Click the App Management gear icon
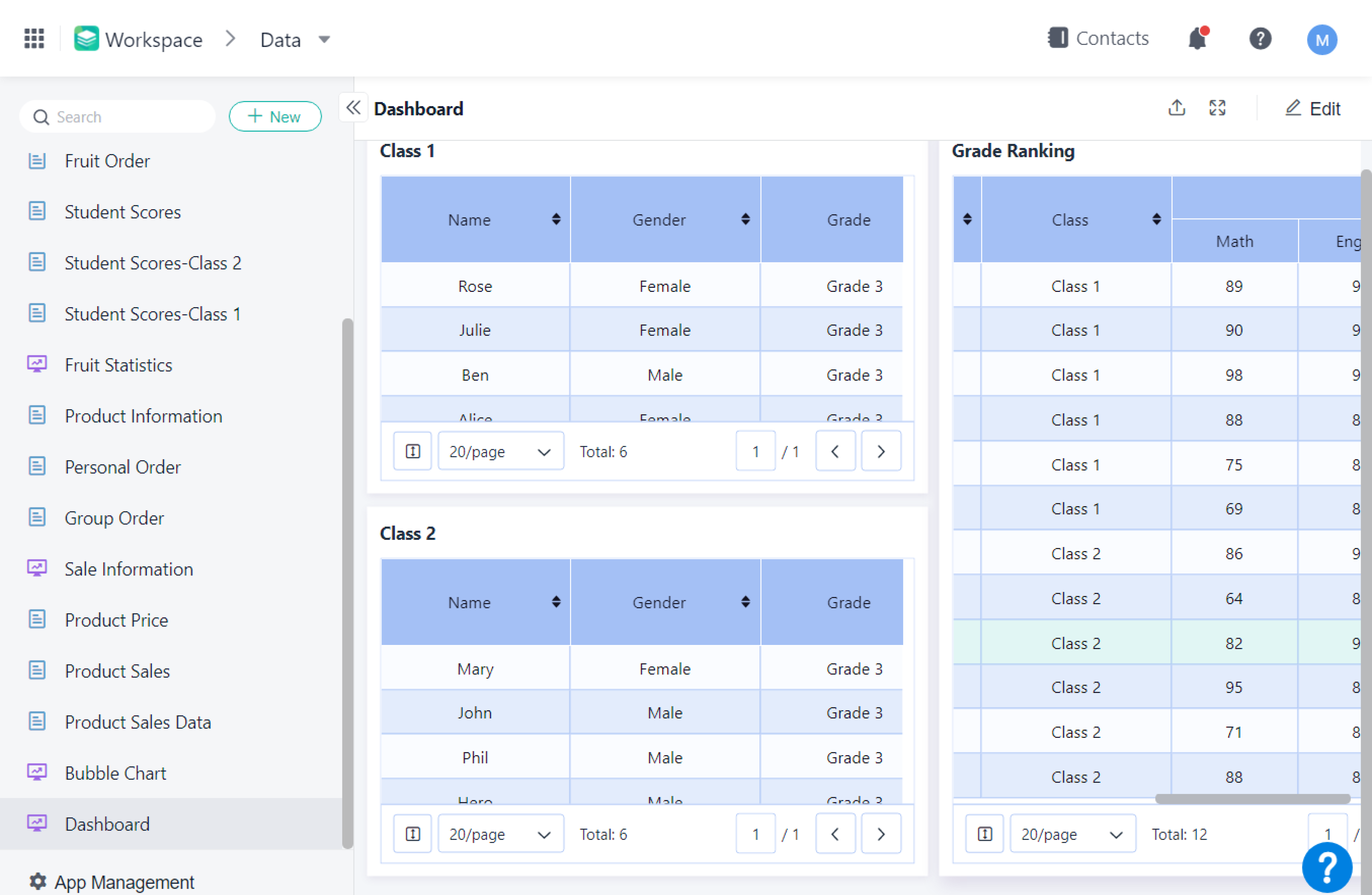The height and width of the screenshot is (895, 1372). point(38,881)
